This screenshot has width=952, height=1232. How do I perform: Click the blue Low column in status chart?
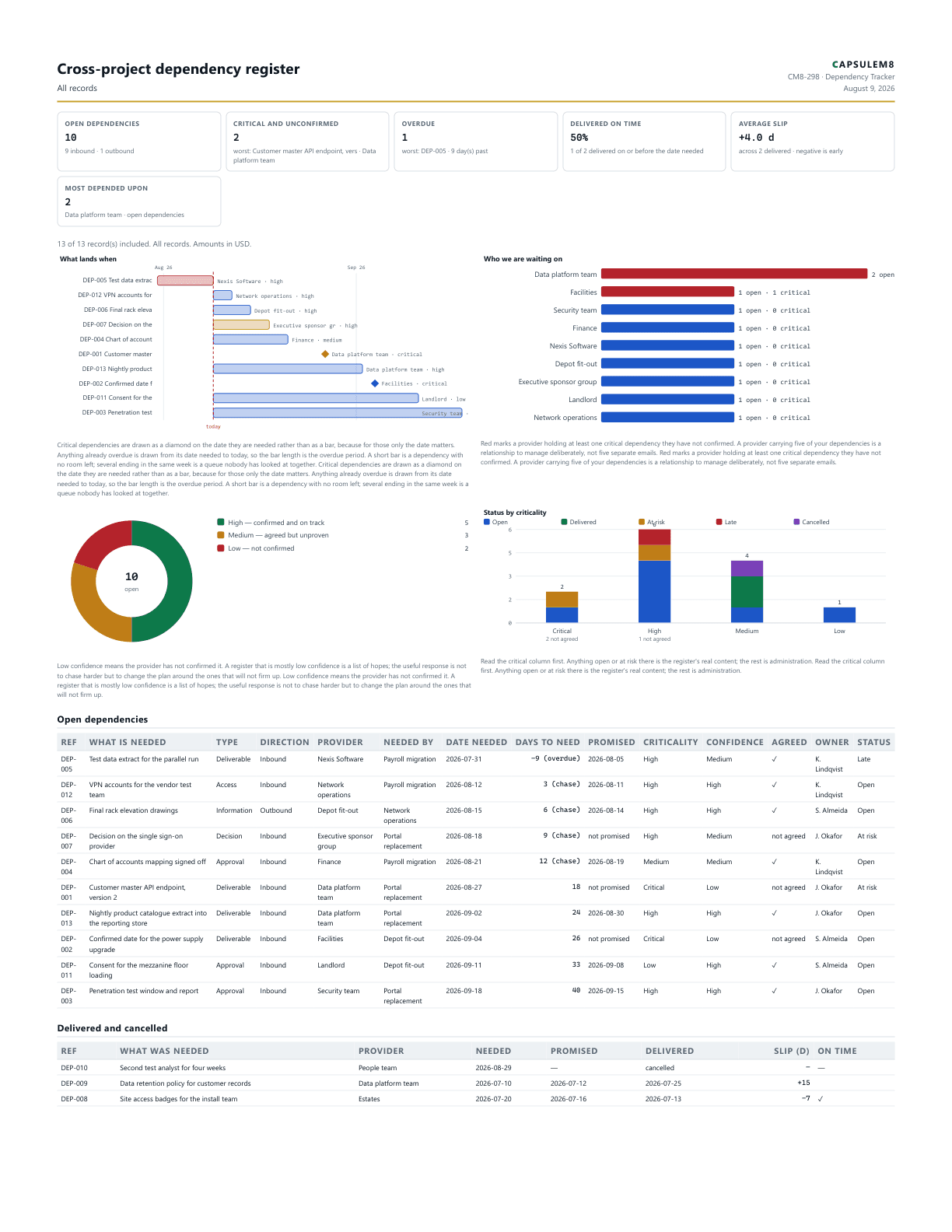[x=839, y=615]
